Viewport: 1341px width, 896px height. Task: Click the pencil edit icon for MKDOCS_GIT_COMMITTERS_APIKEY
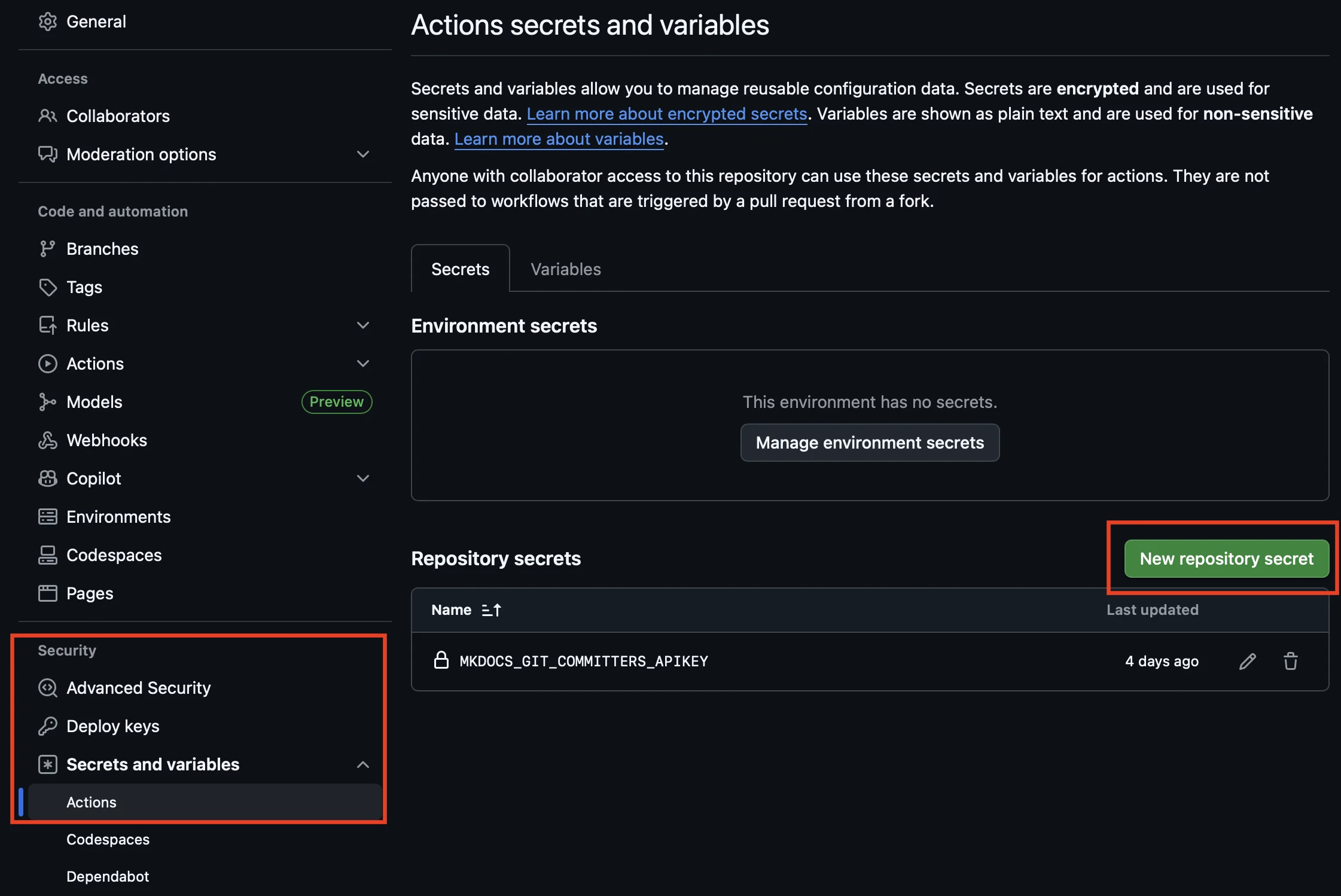1247,661
